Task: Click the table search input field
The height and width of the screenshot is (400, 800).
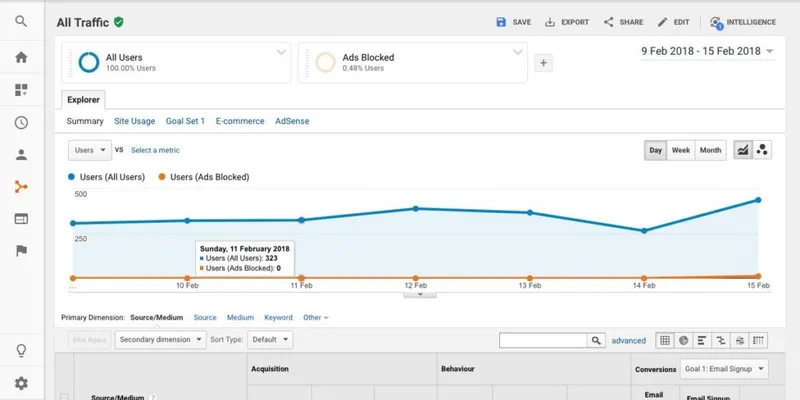Action: 543,340
